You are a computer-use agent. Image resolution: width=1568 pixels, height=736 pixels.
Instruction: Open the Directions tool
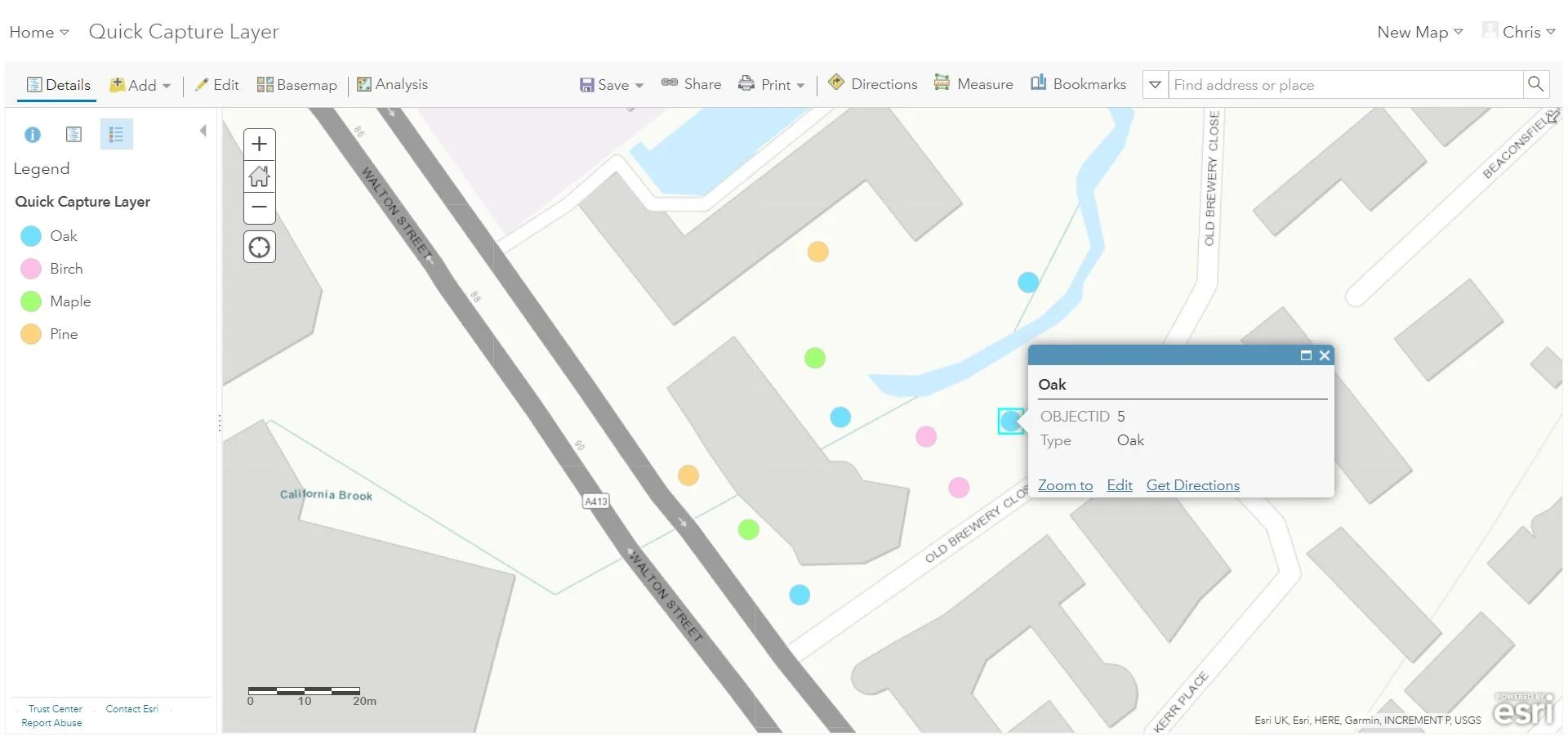point(872,84)
